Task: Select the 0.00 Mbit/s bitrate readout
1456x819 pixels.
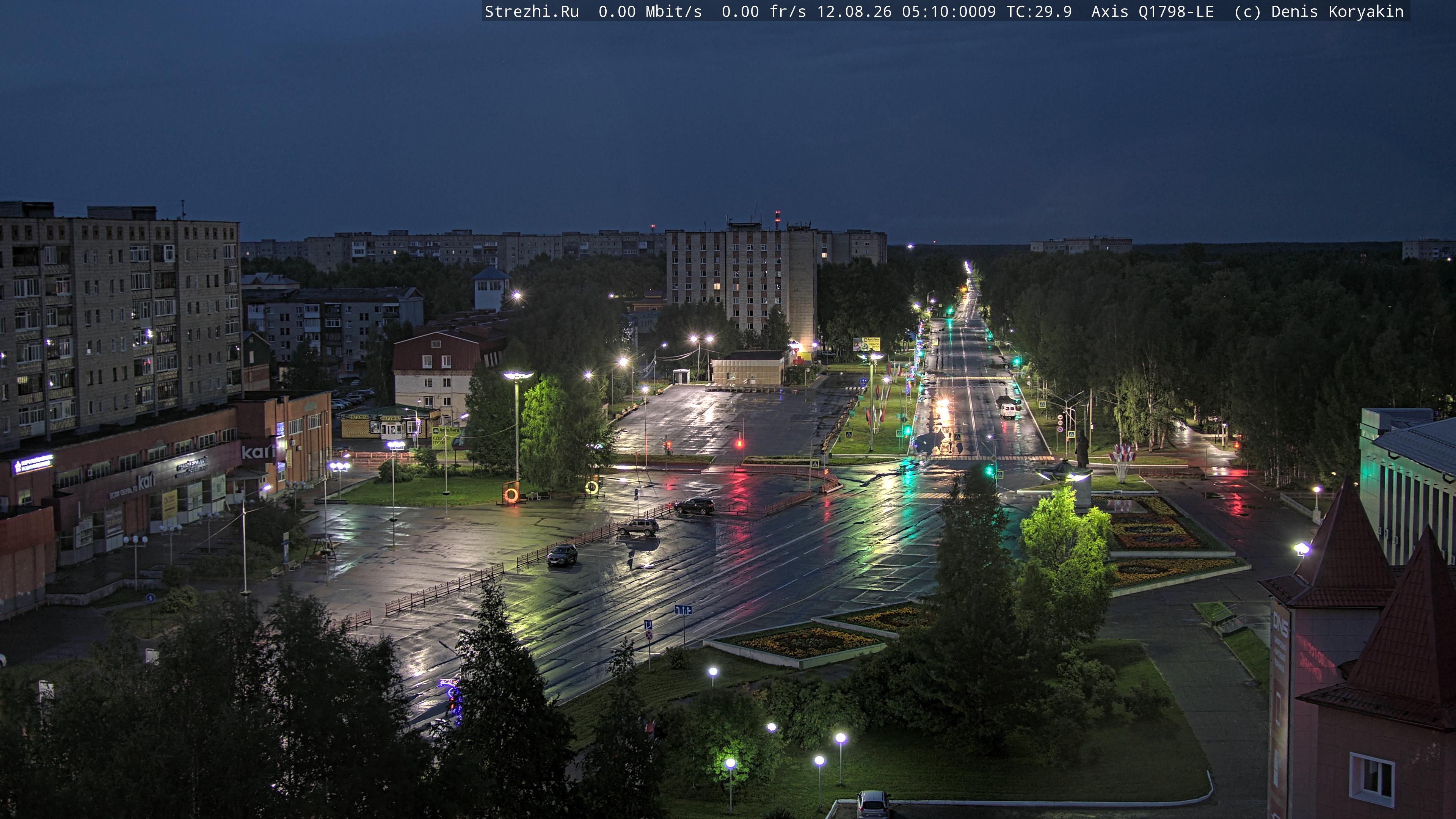Action: (x=650, y=12)
